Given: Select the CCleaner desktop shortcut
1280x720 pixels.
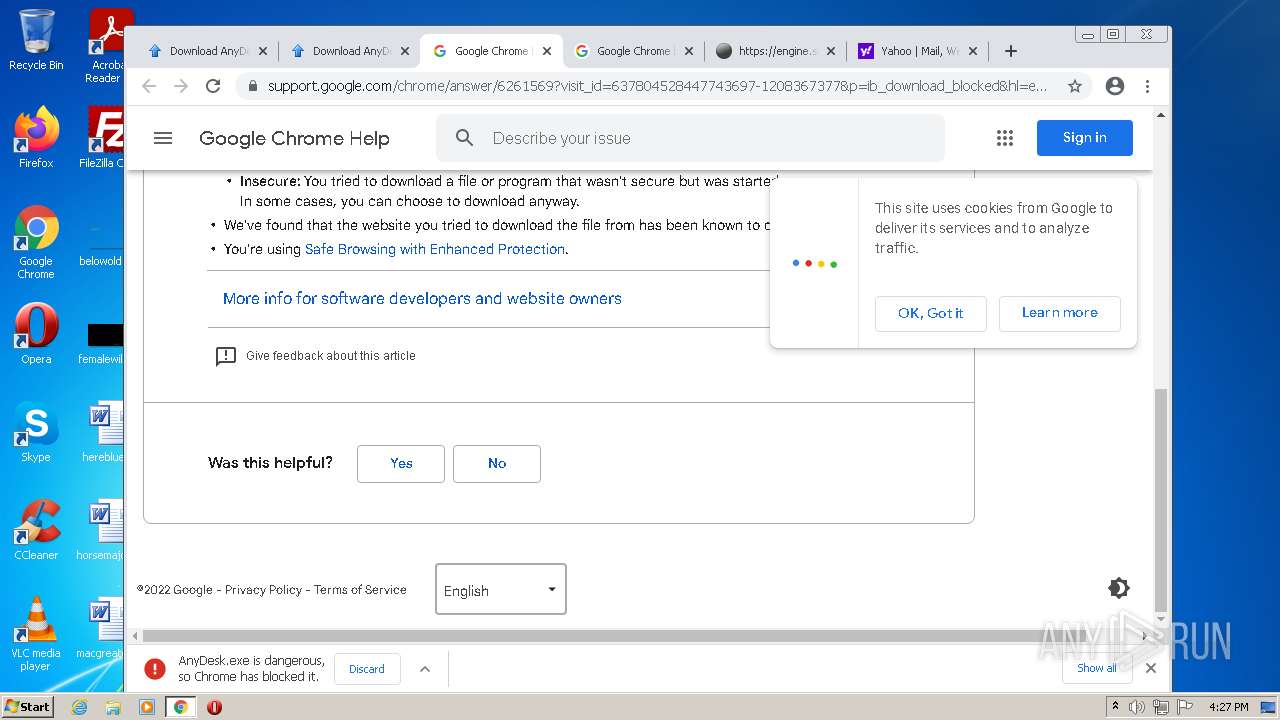Looking at the screenshot, I should 36,530.
